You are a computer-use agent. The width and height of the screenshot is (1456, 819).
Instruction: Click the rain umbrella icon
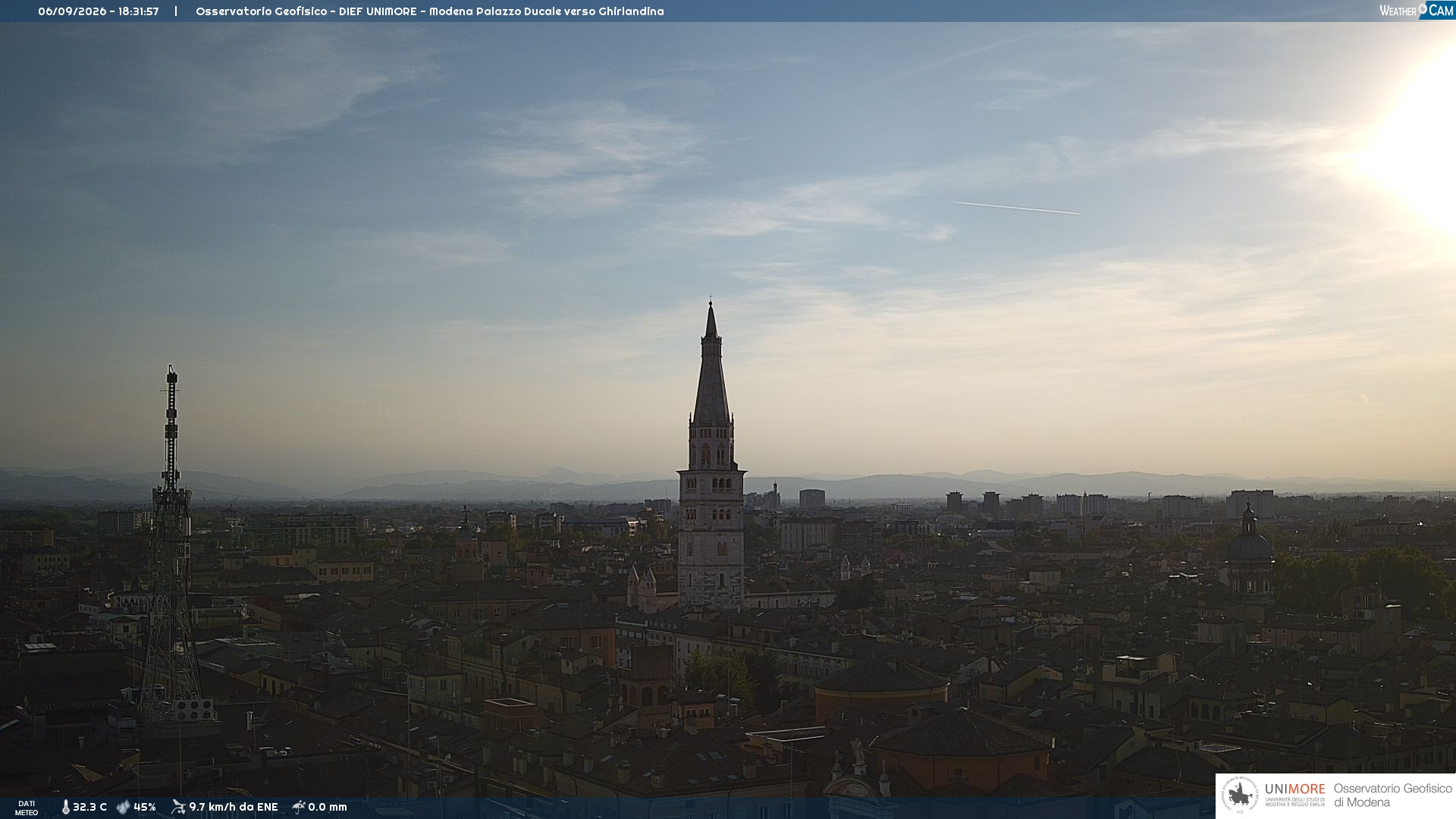click(x=299, y=807)
